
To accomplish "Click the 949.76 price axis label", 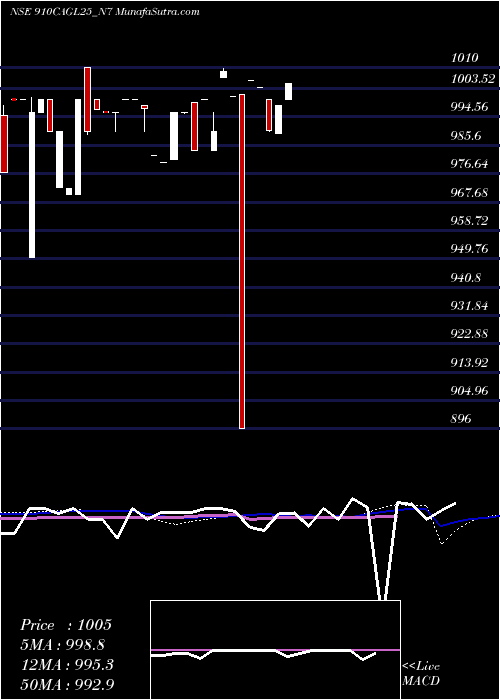I will (469, 249).
